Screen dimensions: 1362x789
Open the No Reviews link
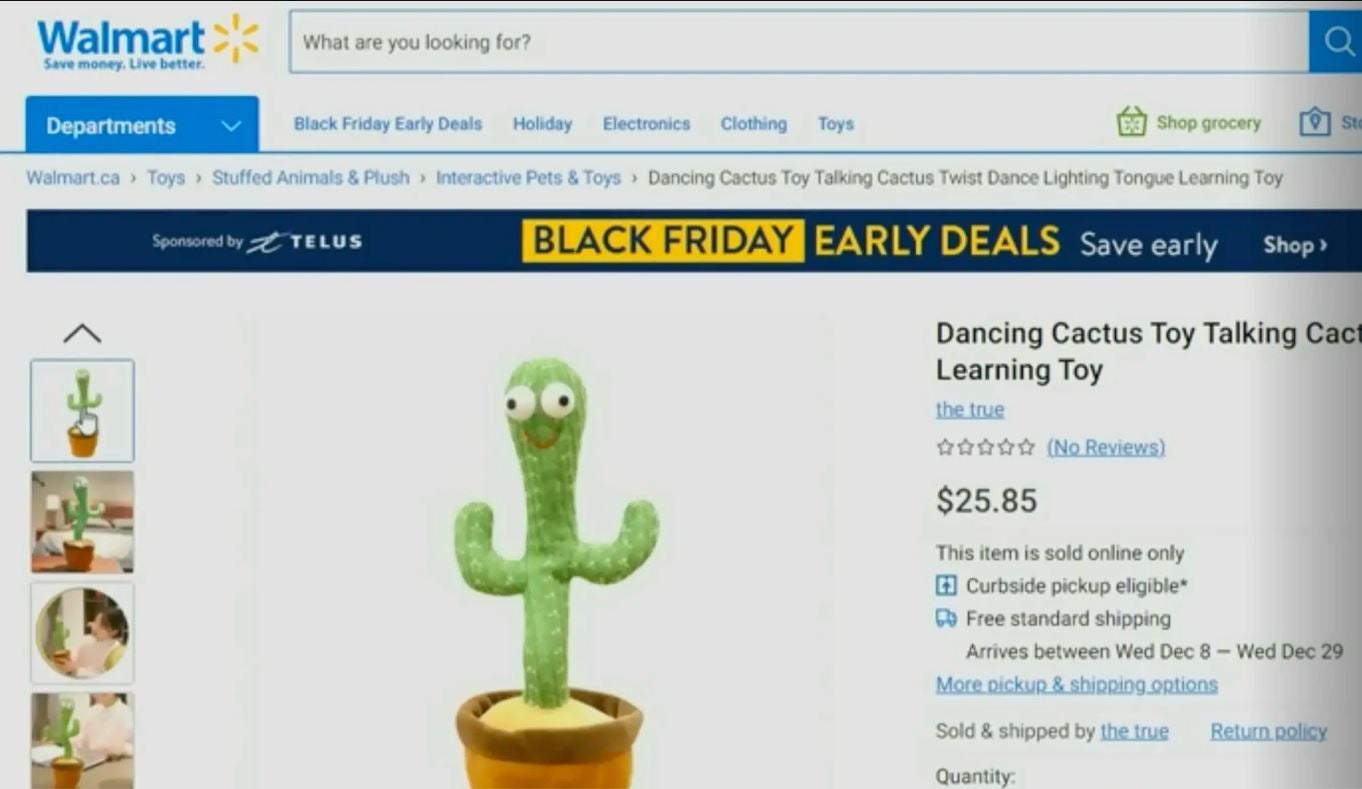tap(1106, 447)
